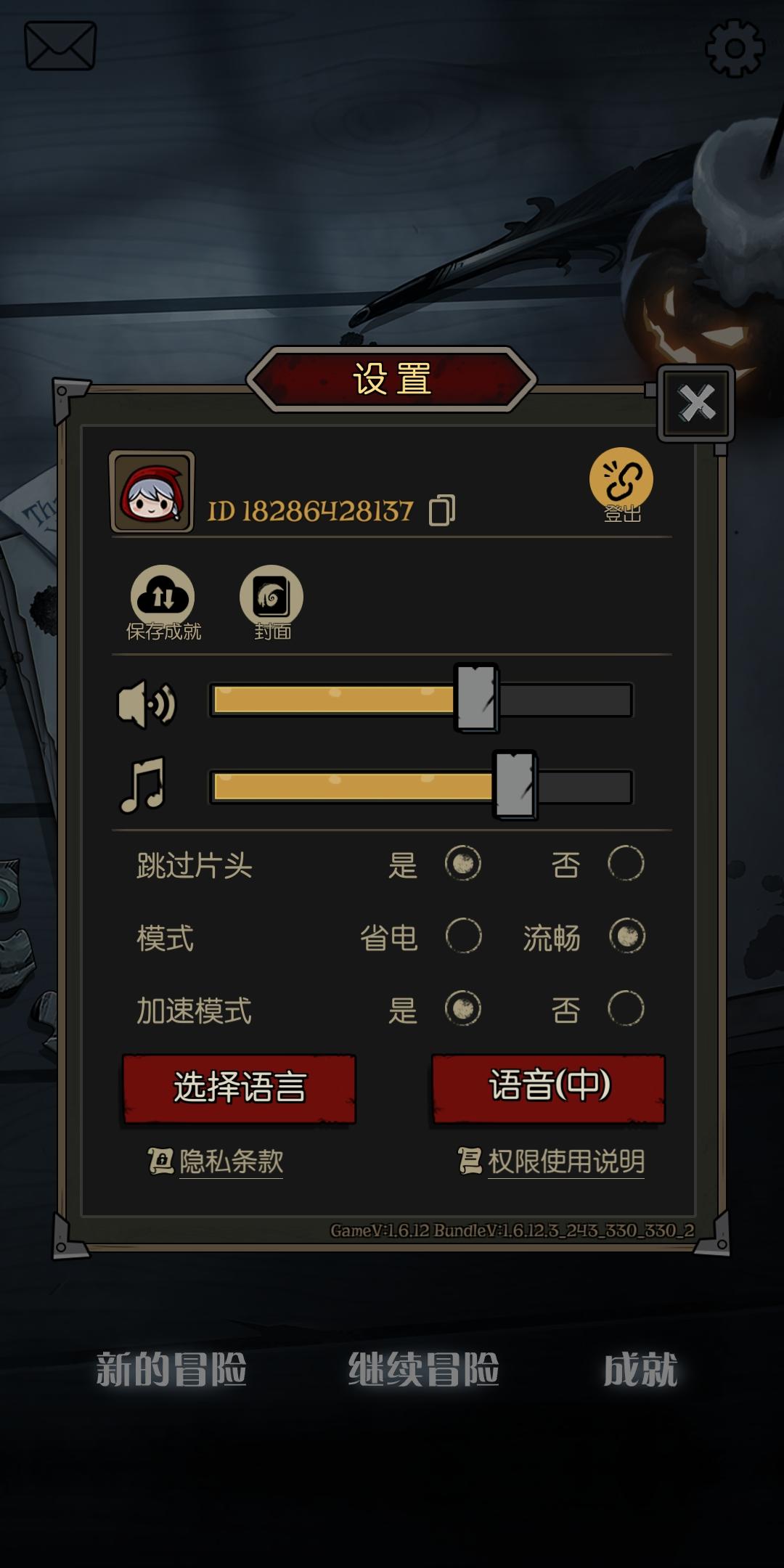Click the sound effects volume slider handle
Viewport: 784px width, 1568px height.
(x=476, y=698)
